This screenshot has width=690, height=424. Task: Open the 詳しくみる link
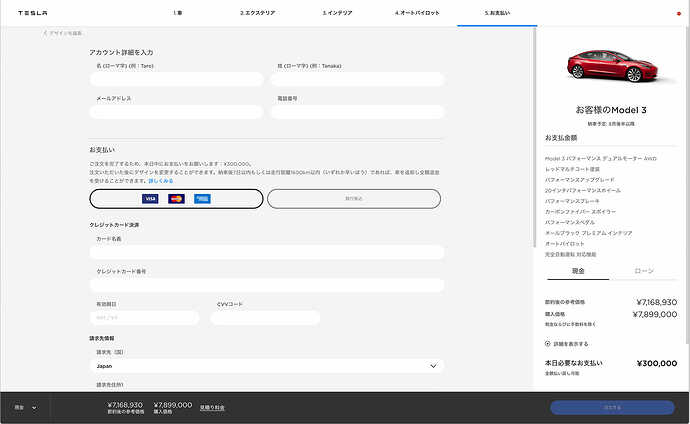click(x=161, y=181)
